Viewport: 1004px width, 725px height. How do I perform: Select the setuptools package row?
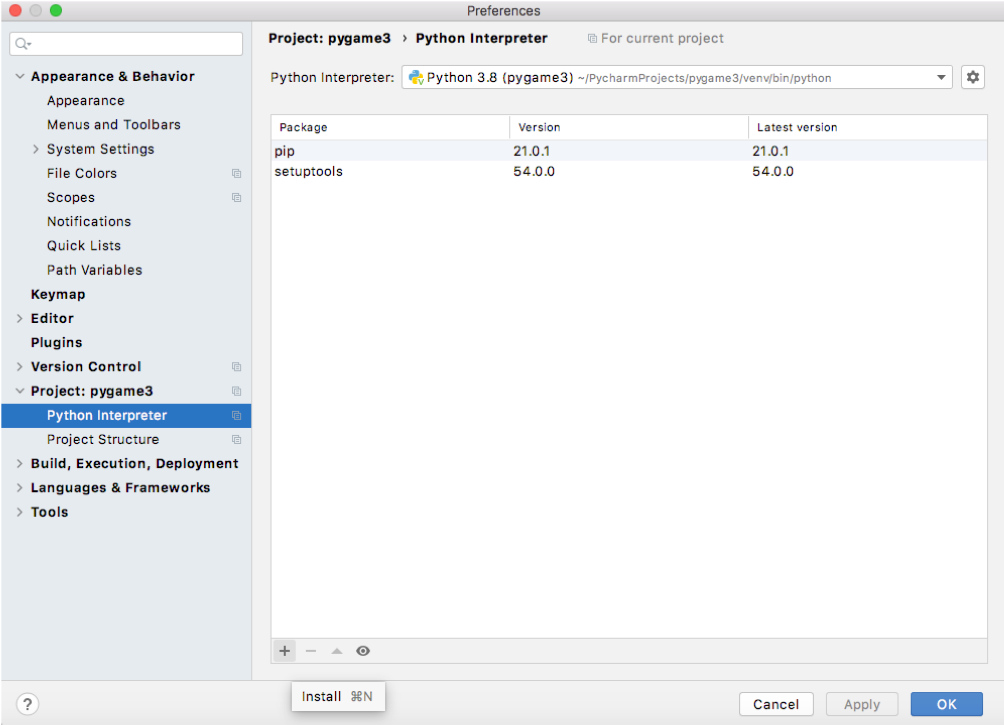coord(629,172)
